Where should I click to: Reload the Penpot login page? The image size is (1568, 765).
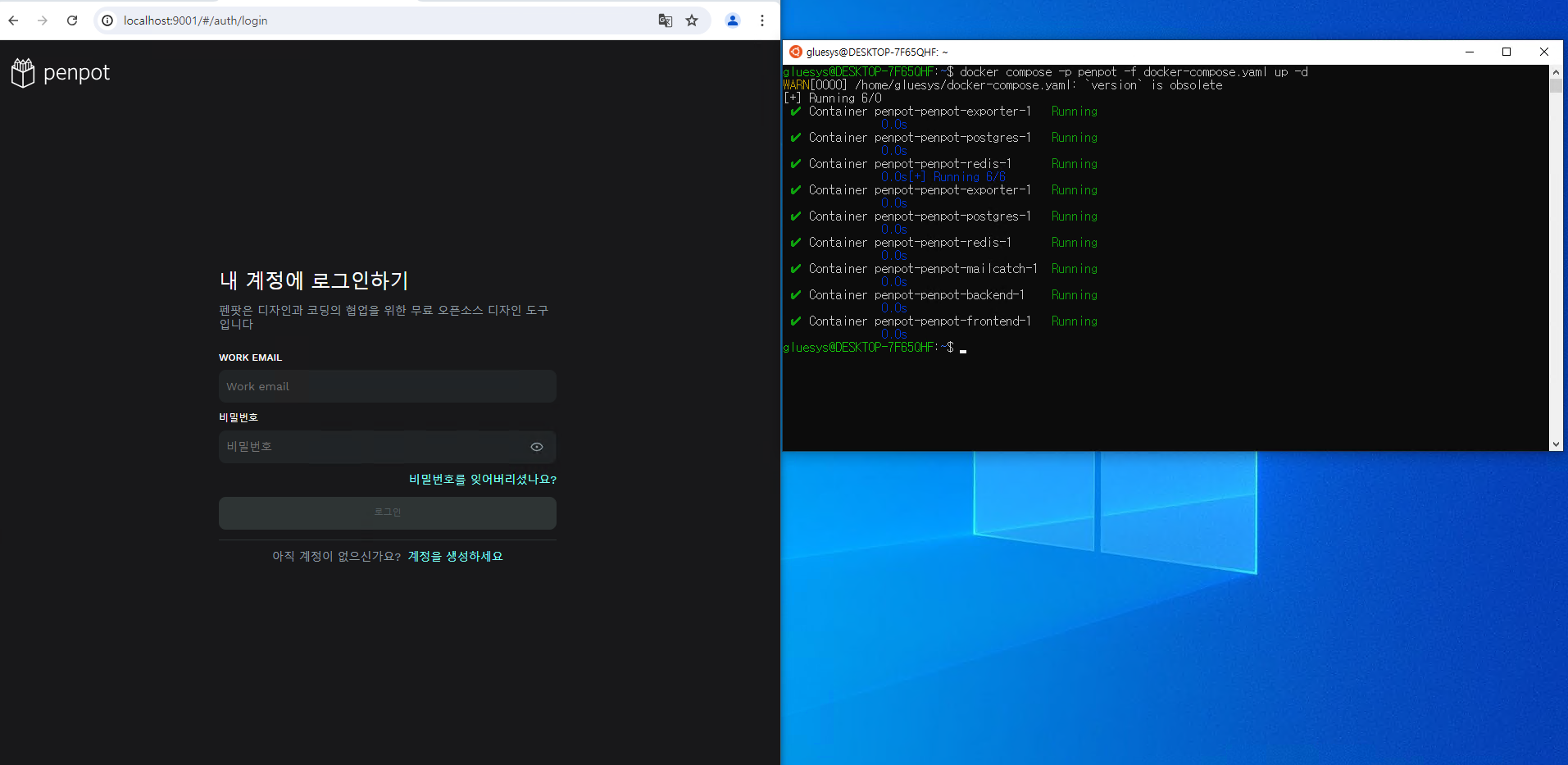tap(72, 20)
